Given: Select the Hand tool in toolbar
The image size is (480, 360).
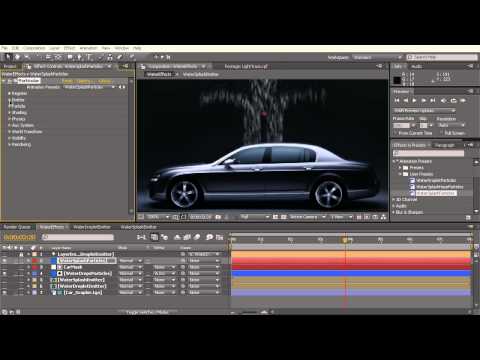Looking at the screenshot, I should (17, 57).
